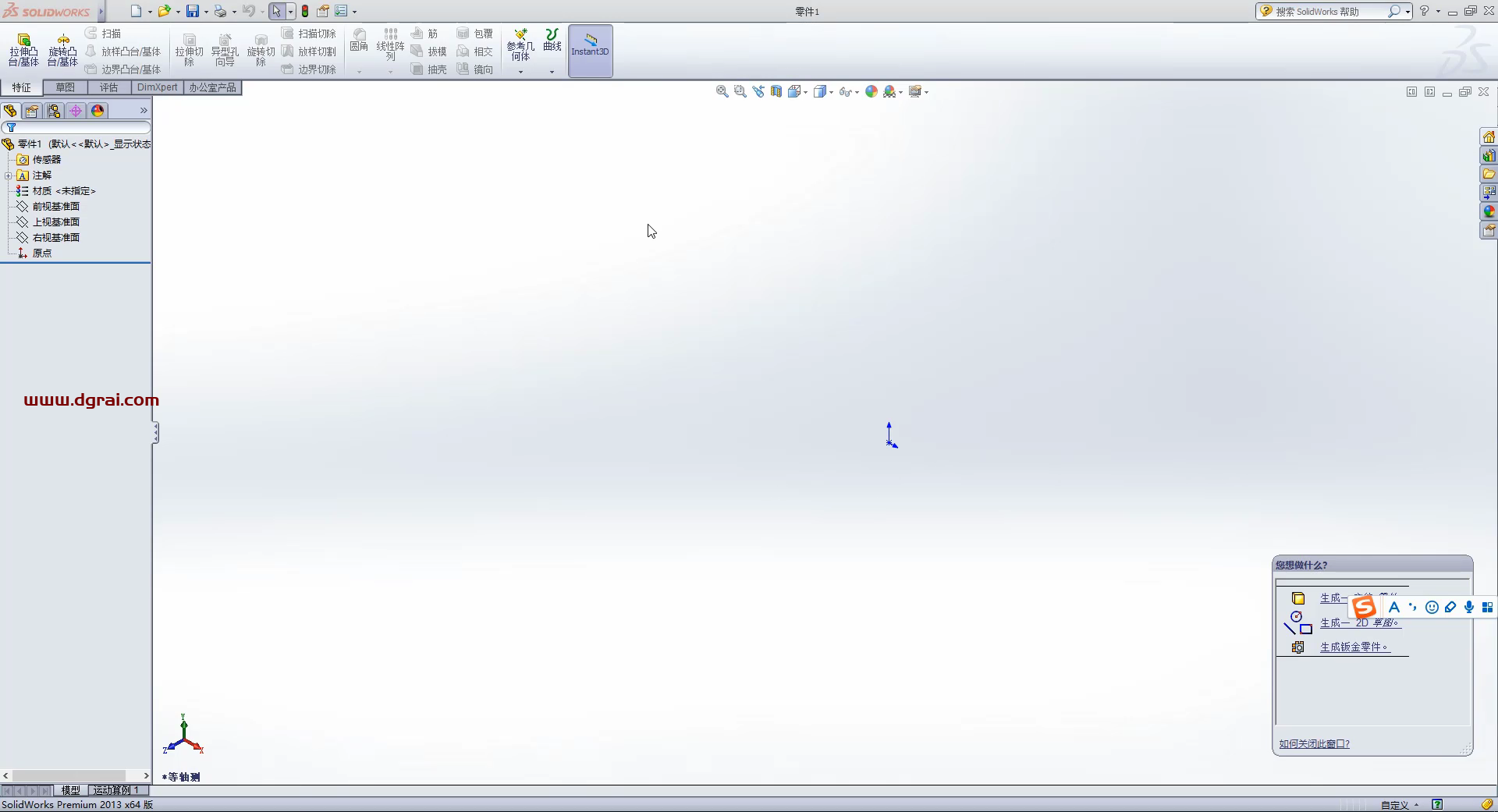
Task: Click Edit Appearance color ball in view toolbar
Action: pos(871,91)
